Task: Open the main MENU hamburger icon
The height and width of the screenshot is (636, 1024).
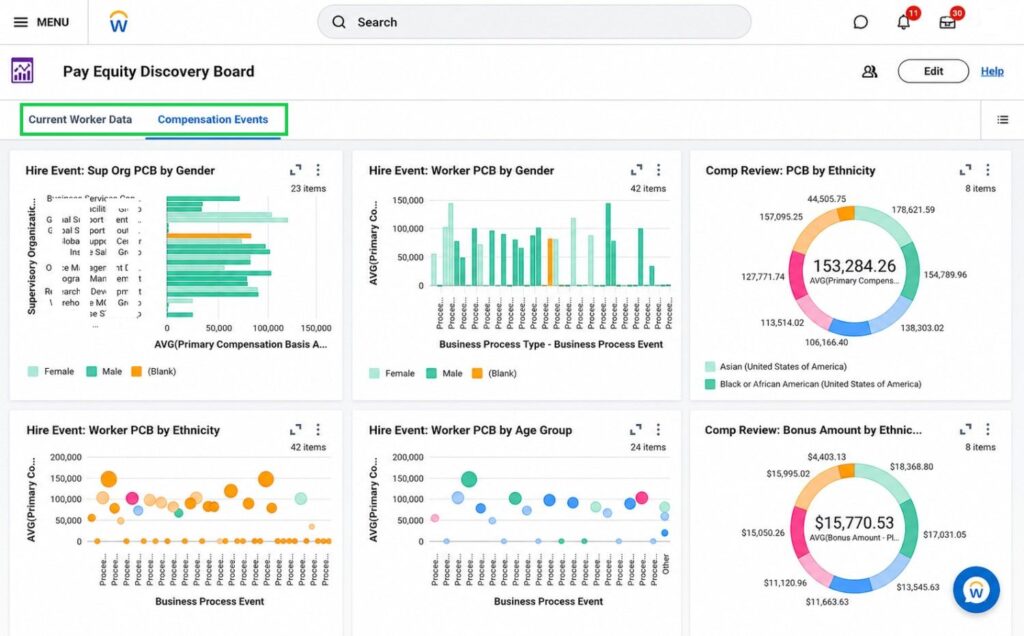Action: pyautogui.click(x=21, y=22)
